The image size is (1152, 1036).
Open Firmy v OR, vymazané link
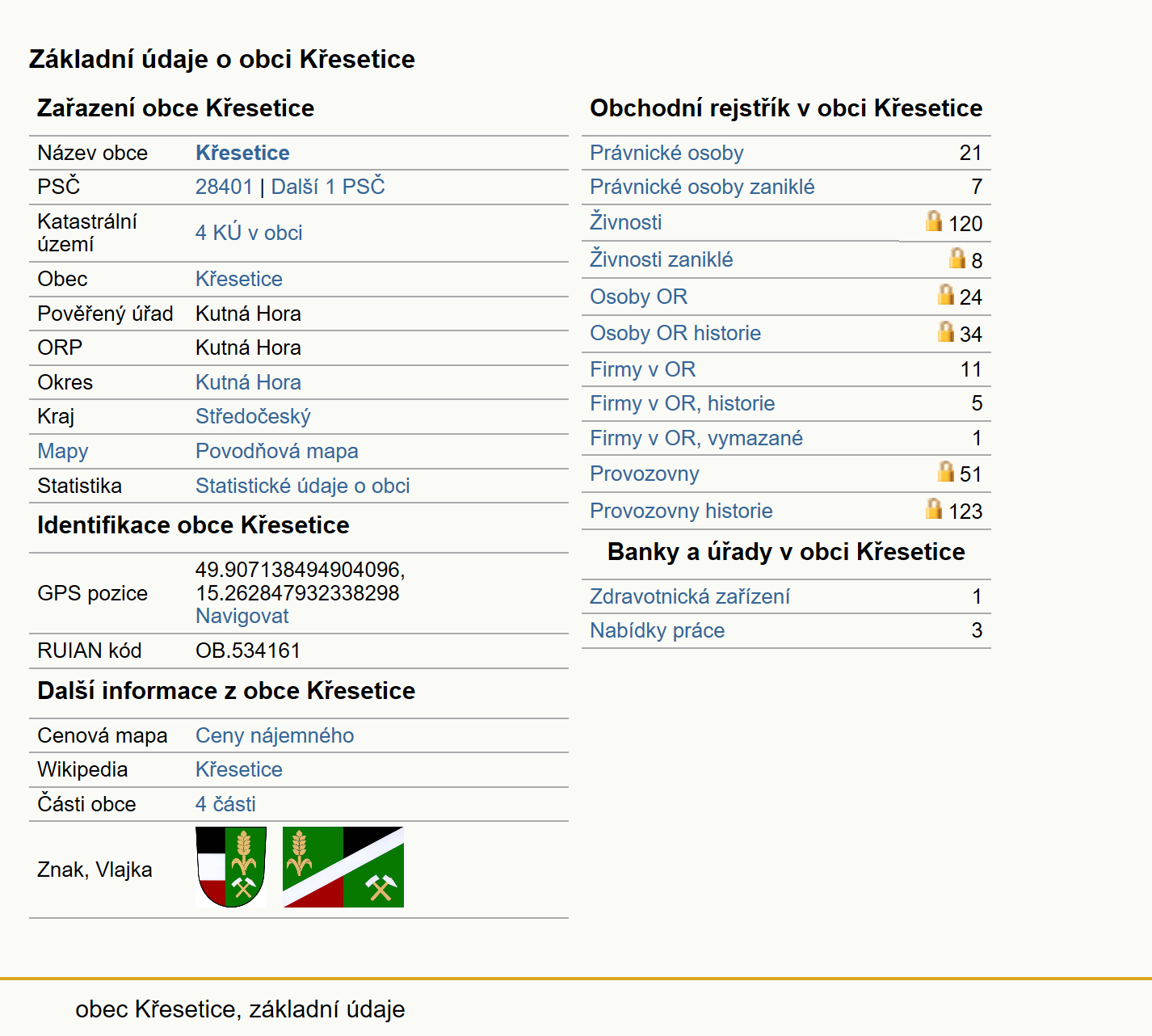pyautogui.click(x=696, y=438)
